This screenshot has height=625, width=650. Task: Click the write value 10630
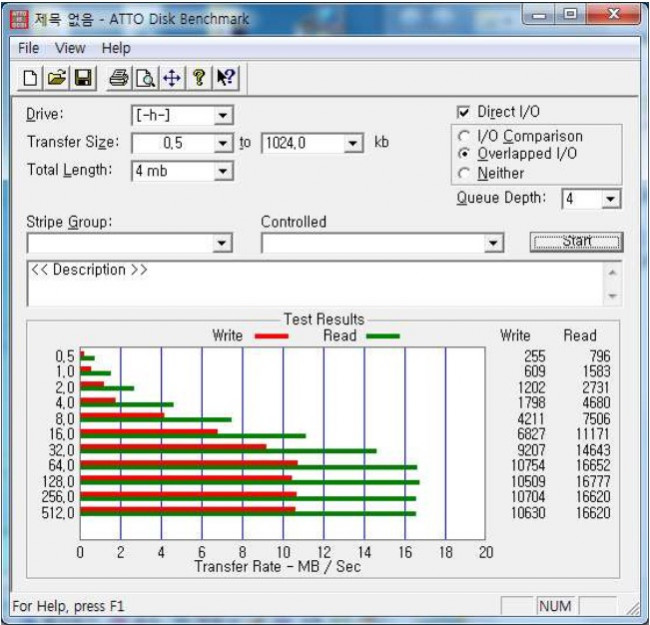pyautogui.click(x=528, y=513)
